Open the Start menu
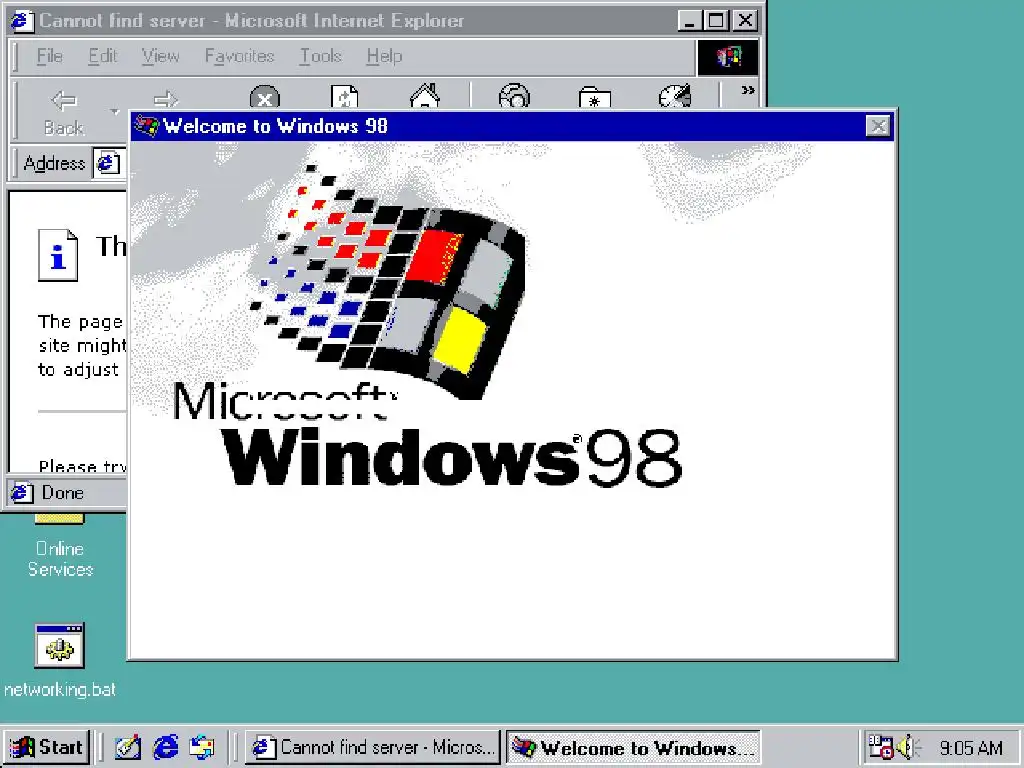Image resolution: width=1024 pixels, height=768 pixels. pos(46,747)
